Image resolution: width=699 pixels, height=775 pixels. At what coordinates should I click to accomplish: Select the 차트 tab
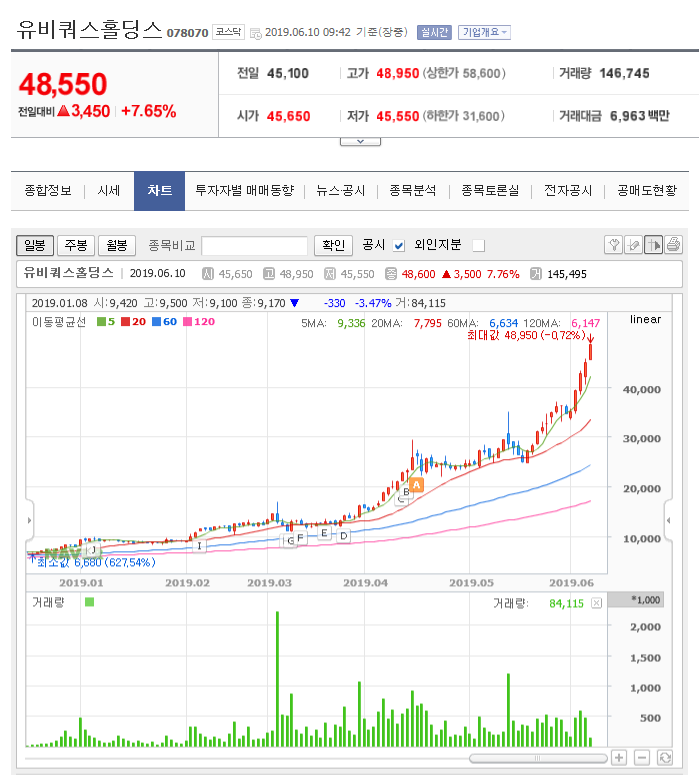159,191
